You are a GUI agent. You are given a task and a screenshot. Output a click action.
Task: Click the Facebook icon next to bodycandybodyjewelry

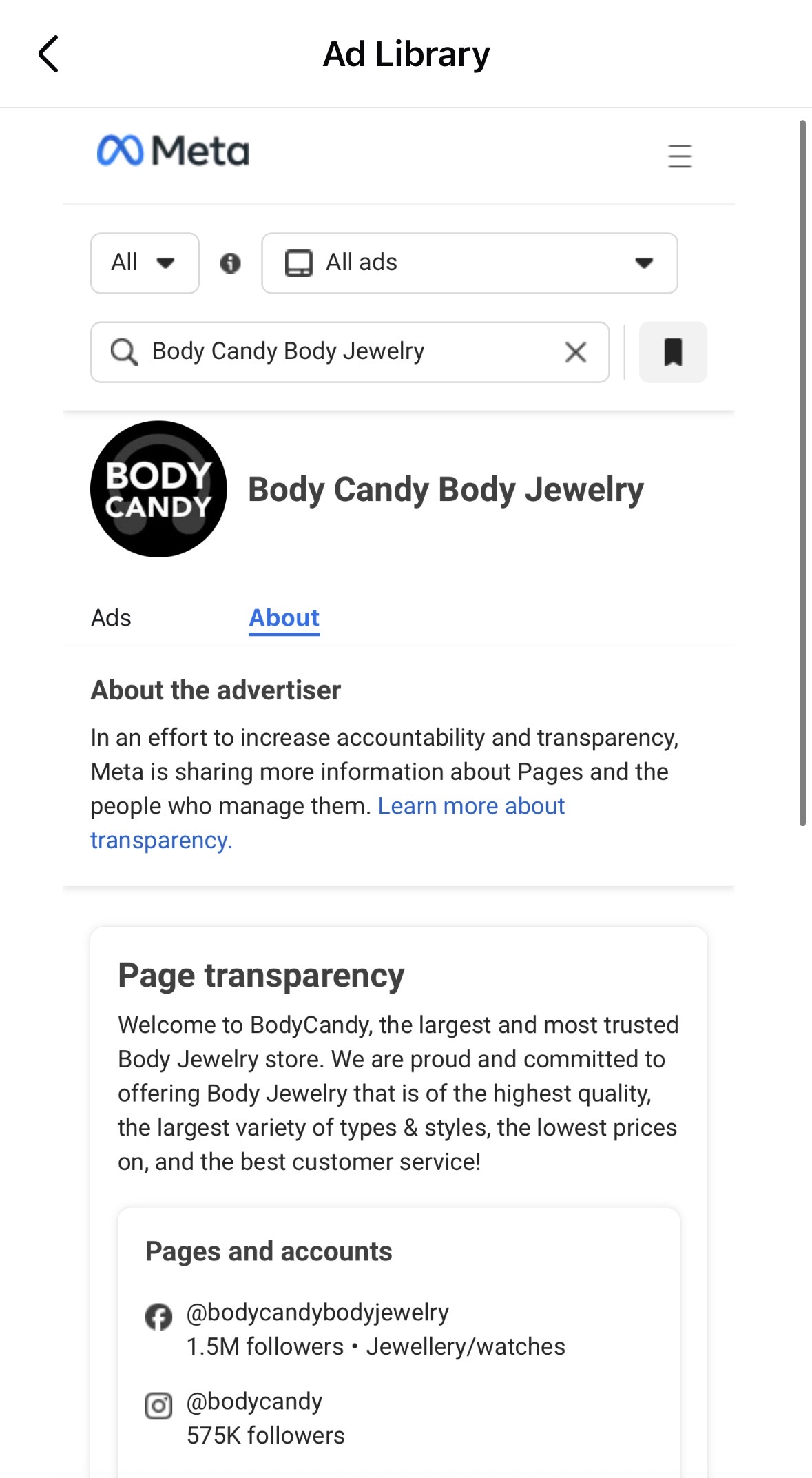pos(158,1317)
